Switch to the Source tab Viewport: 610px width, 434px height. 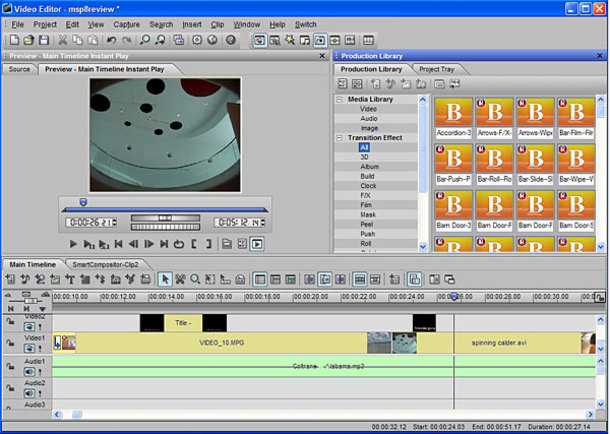click(x=19, y=69)
